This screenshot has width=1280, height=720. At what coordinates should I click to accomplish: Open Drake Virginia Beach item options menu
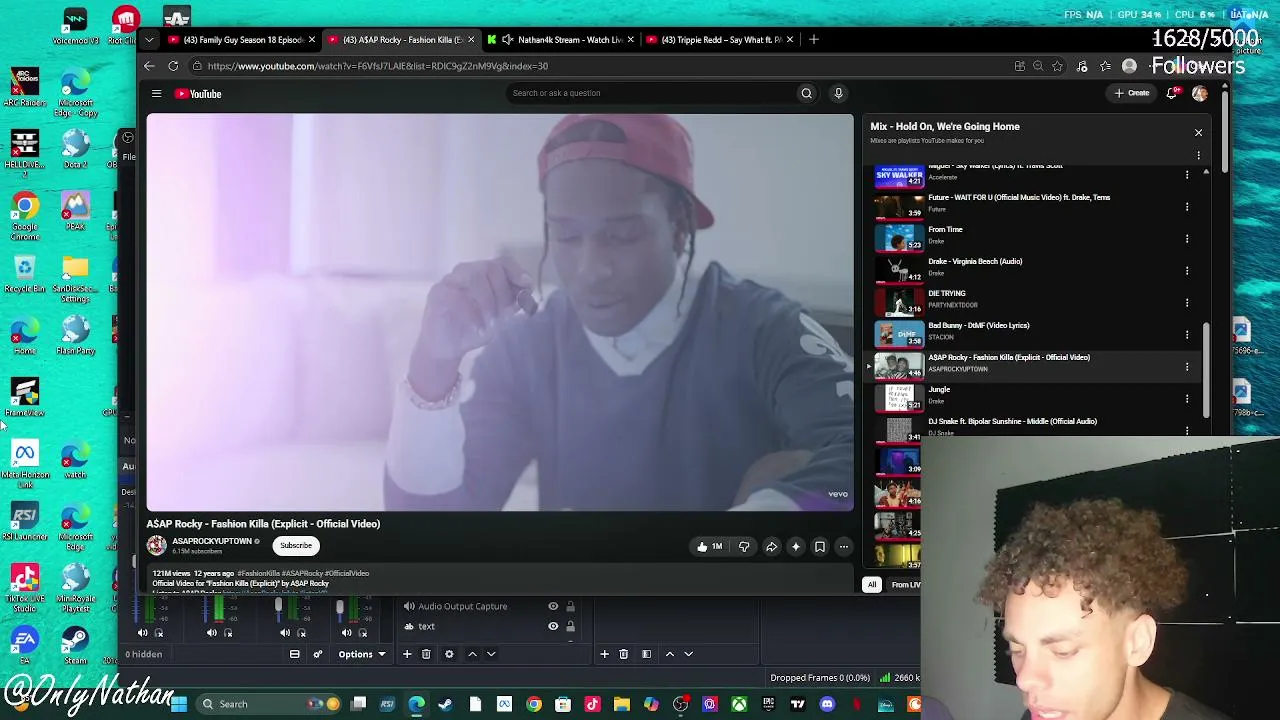coord(1187,270)
